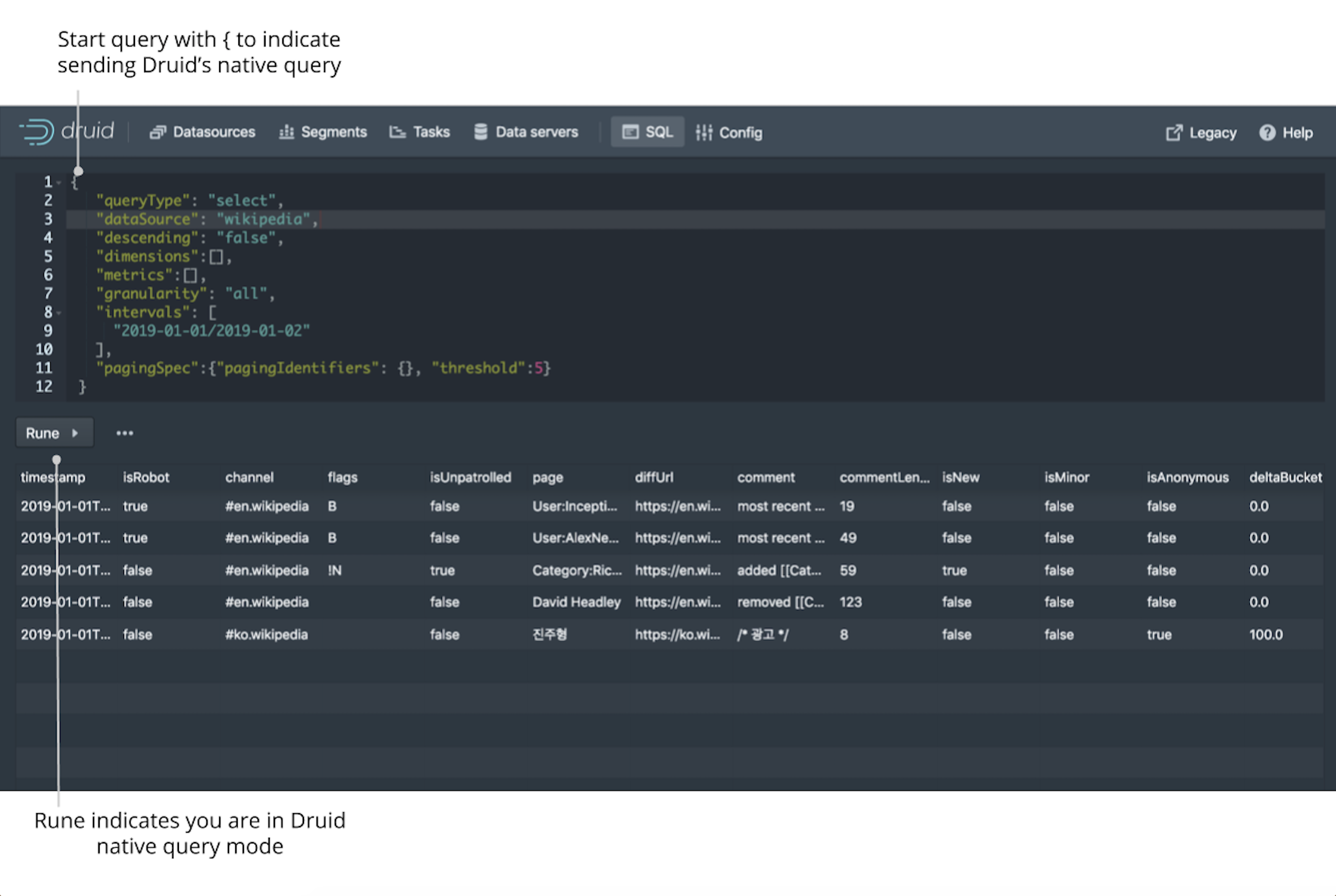
Task: Open the SQL tab
Action: click(x=648, y=132)
